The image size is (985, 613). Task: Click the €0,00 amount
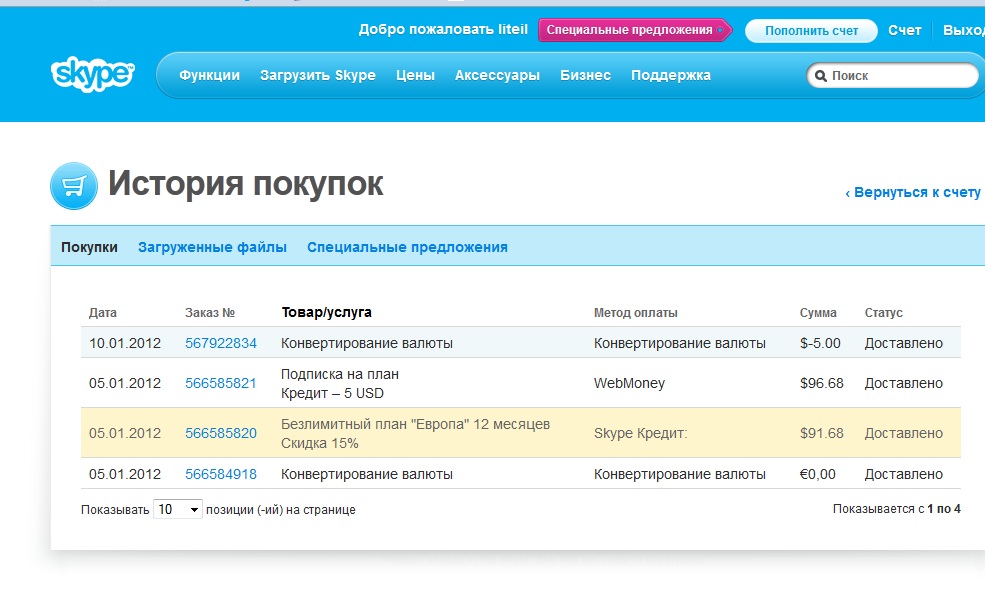pos(817,474)
